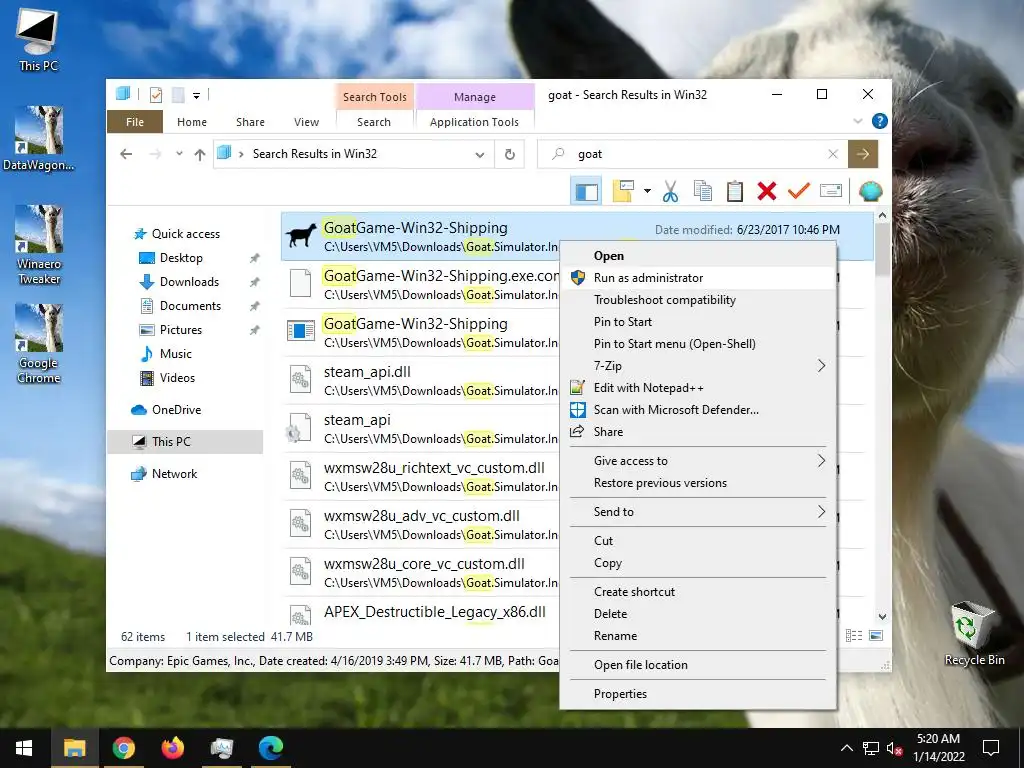Viewport: 1024px width, 768px height.
Task: Open the Search ribbon tab
Action: 374,122
